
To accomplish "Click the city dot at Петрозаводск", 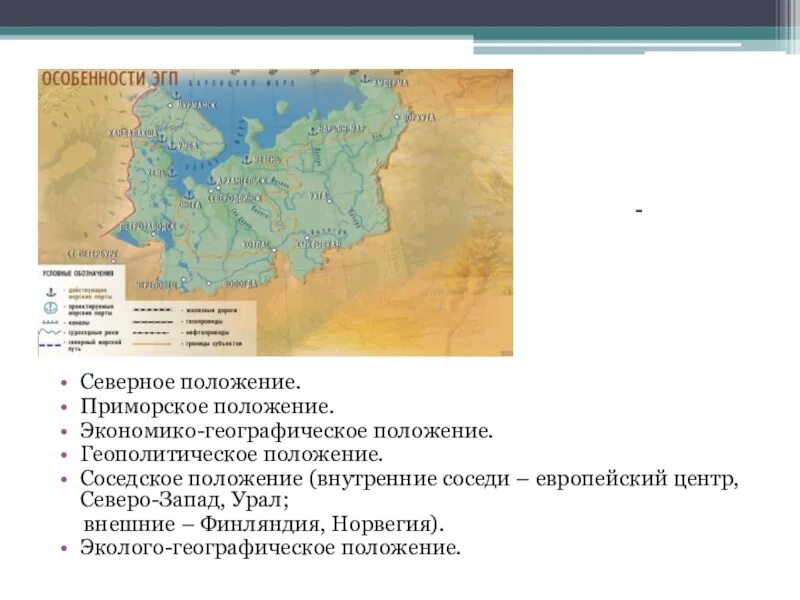I will (154, 234).
